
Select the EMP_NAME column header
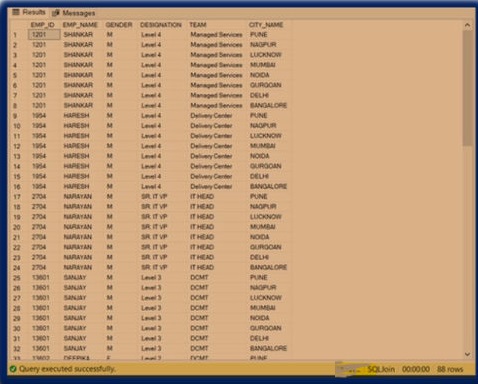pyautogui.click(x=80, y=25)
